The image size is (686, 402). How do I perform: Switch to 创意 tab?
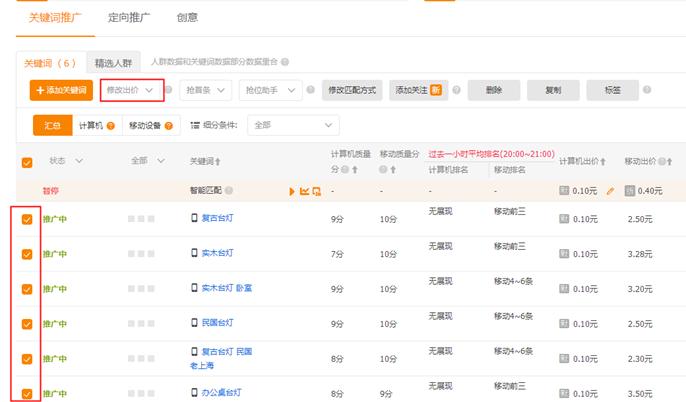pos(187,17)
